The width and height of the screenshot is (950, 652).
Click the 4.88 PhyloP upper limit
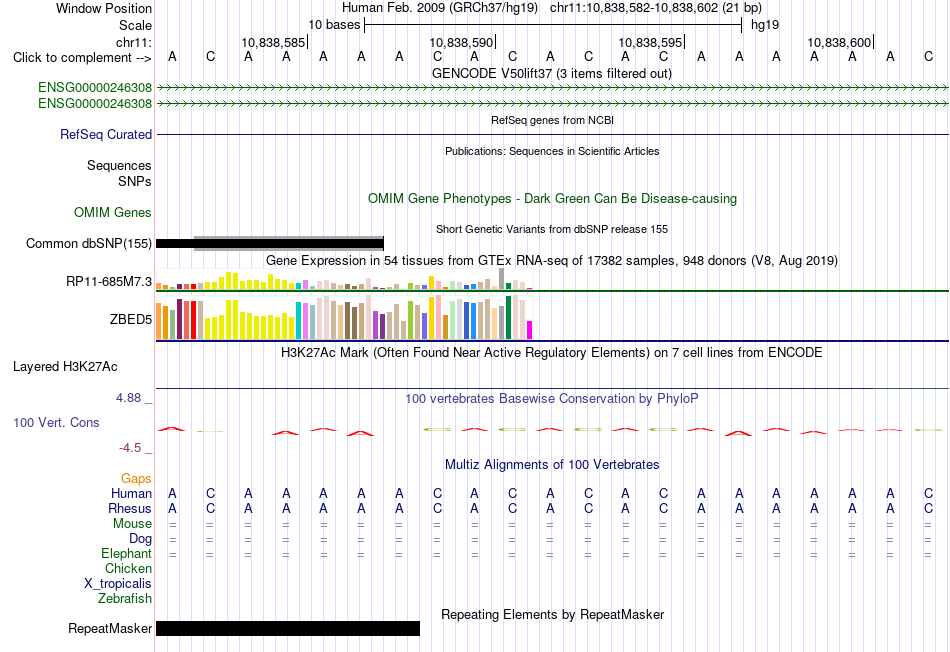128,398
